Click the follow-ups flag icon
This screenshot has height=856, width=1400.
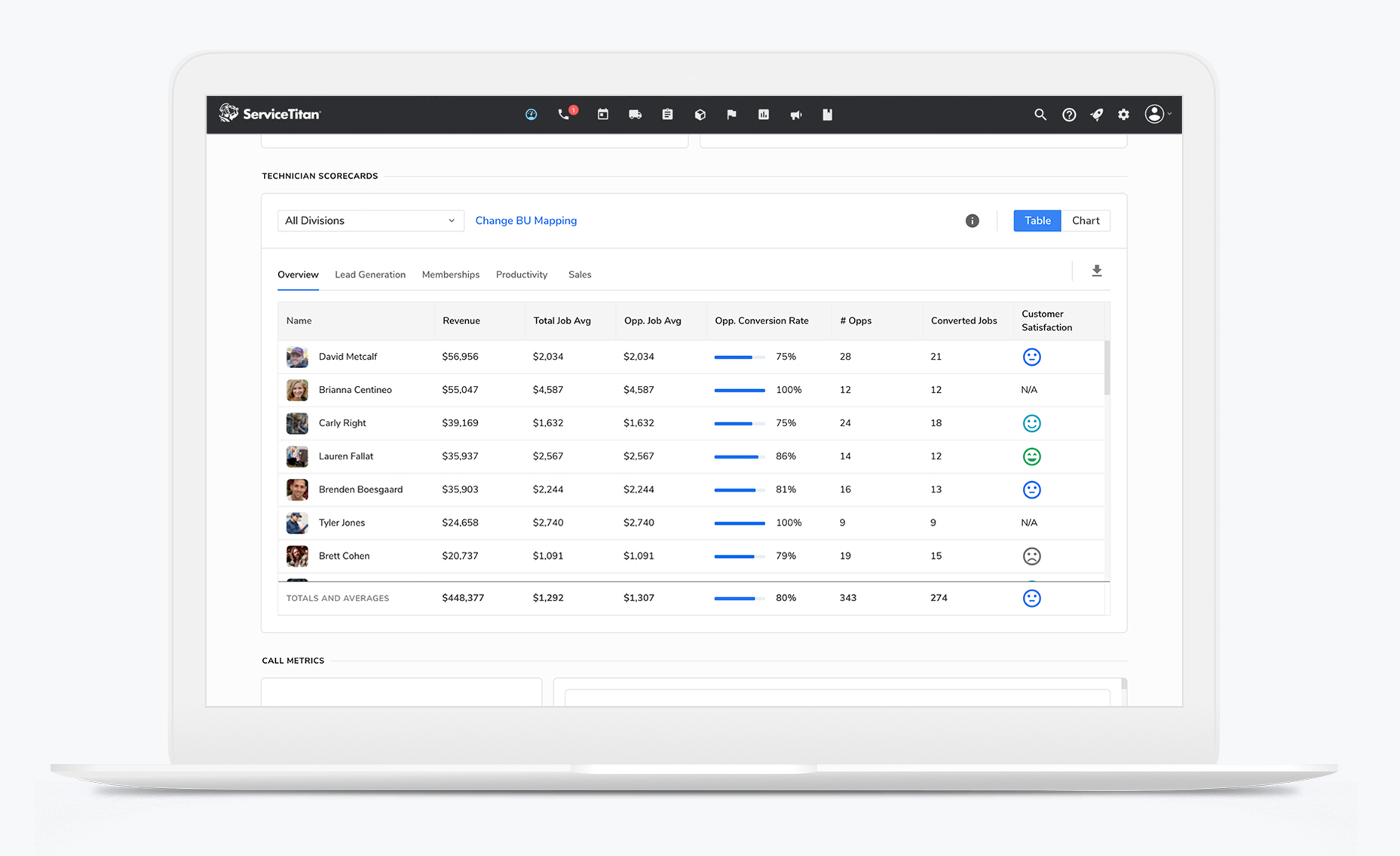[731, 114]
